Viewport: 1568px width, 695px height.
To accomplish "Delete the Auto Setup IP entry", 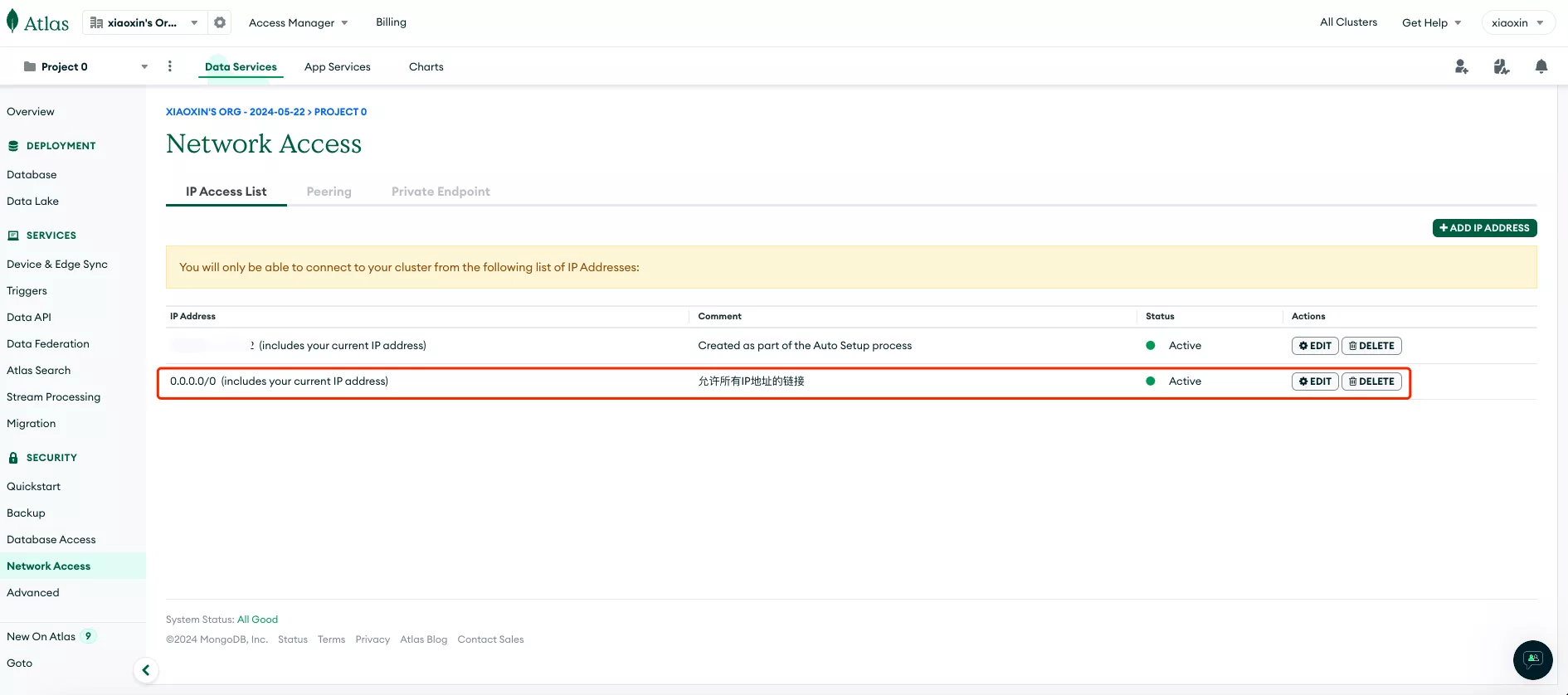I will tap(1371, 346).
